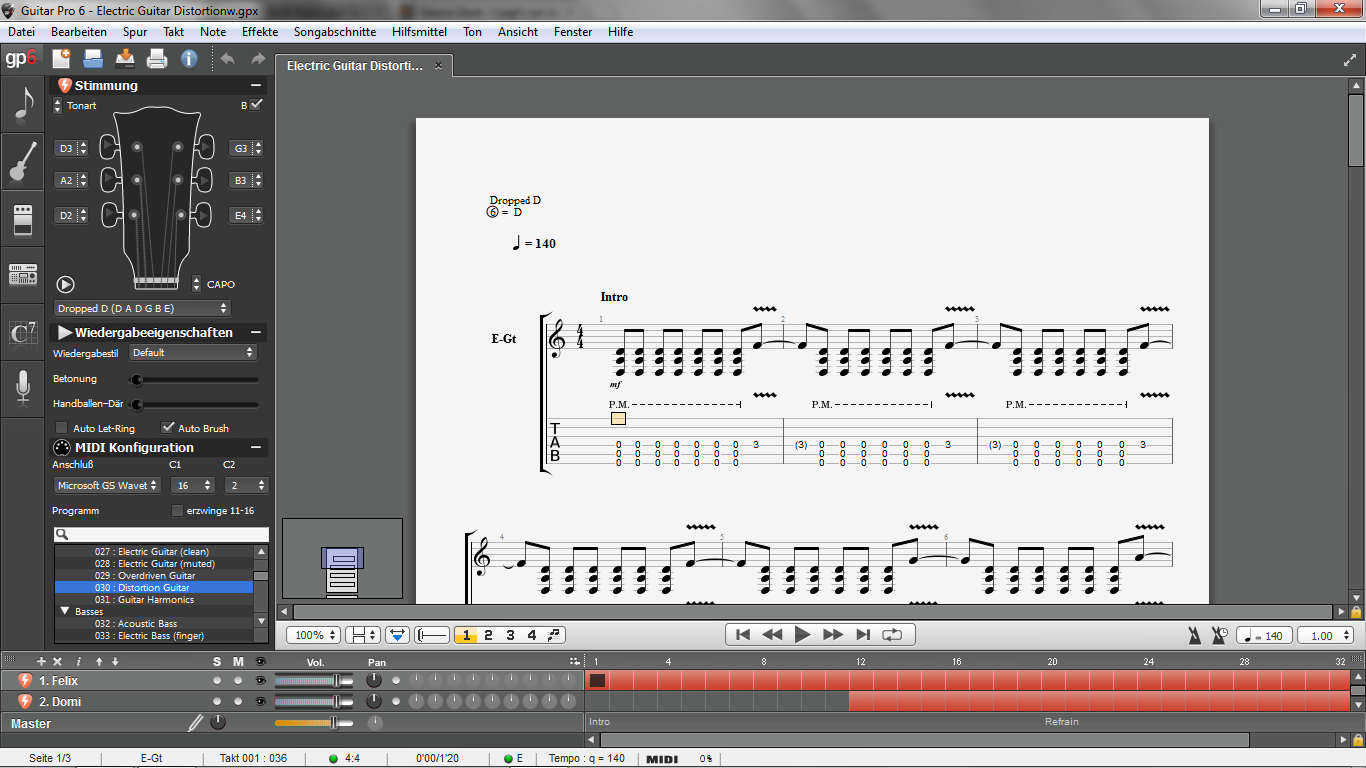Viewport: 1366px width, 768px height.
Task: Click the Play button in the transport bar
Action: pyautogui.click(x=802, y=634)
